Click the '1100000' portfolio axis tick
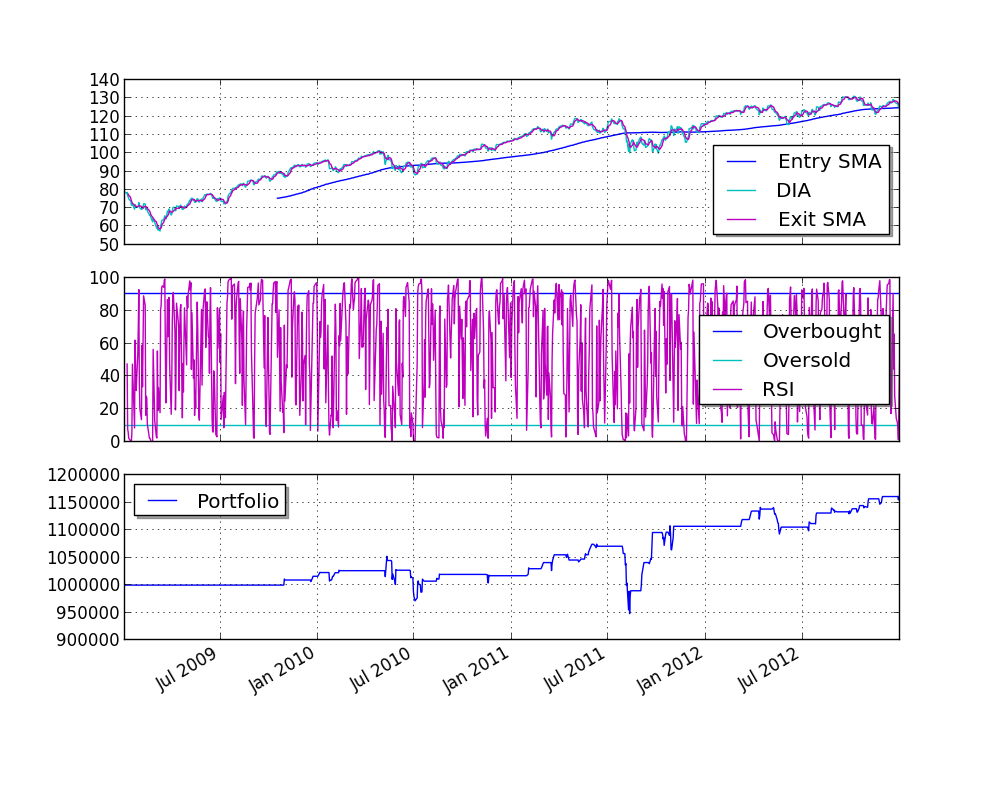Viewport: 1000px width, 800px height. [x=84, y=530]
